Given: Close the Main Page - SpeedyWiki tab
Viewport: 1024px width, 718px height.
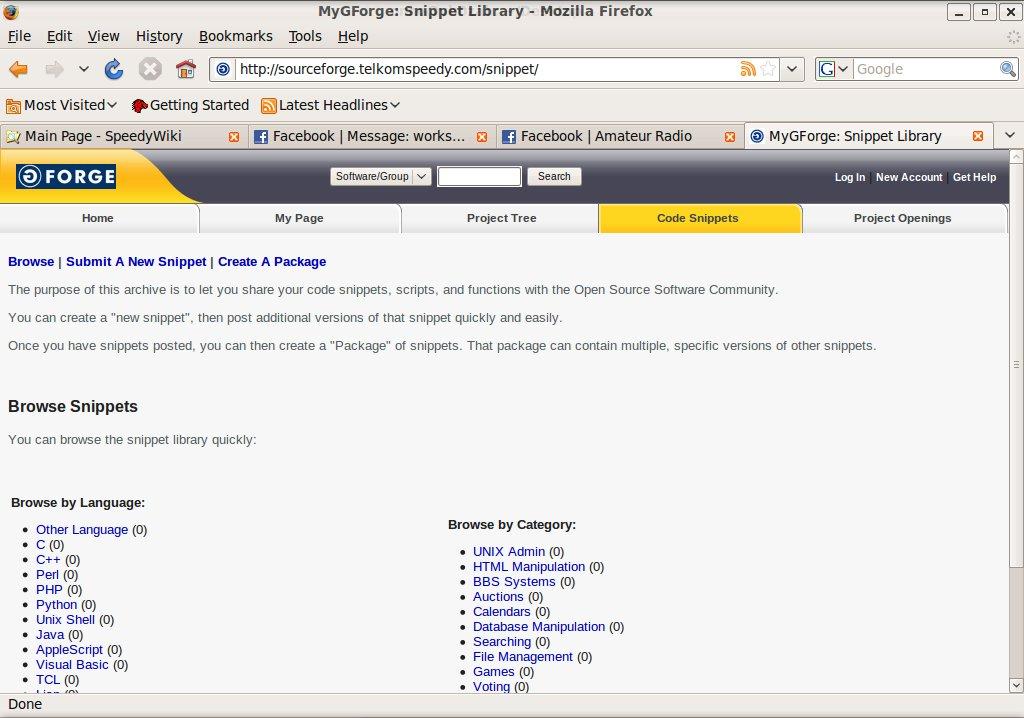Looking at the screenshot, I should point(234,137).
